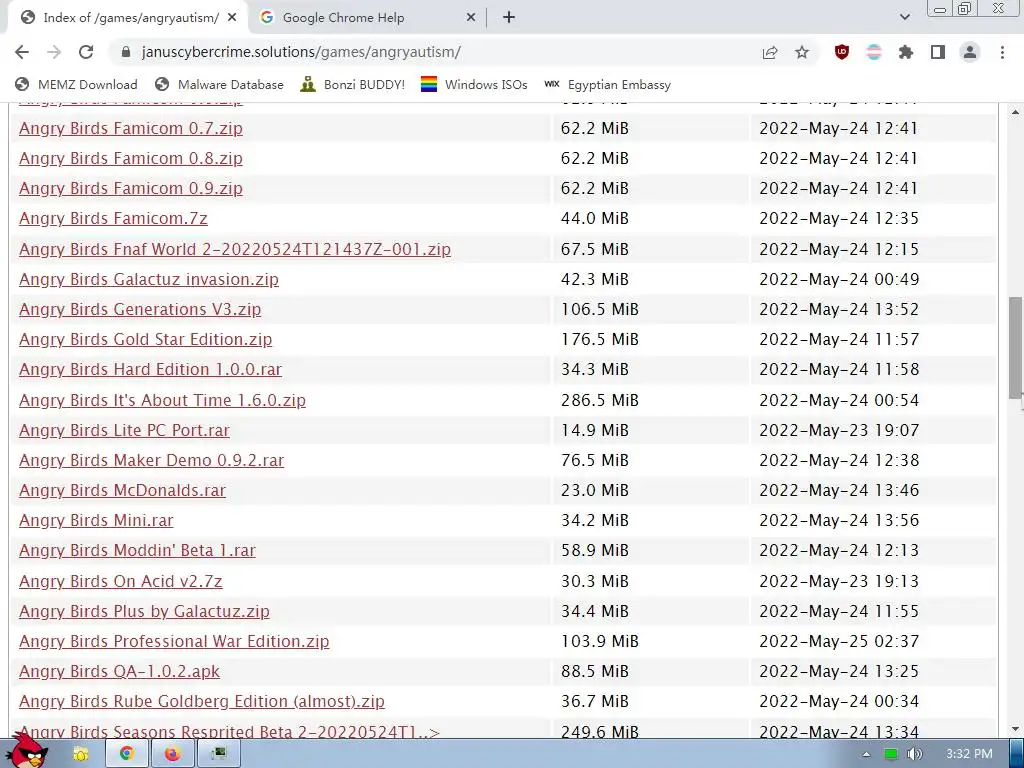
Task: Open the Chrome taskbar icon
Action: click(127, 755)
